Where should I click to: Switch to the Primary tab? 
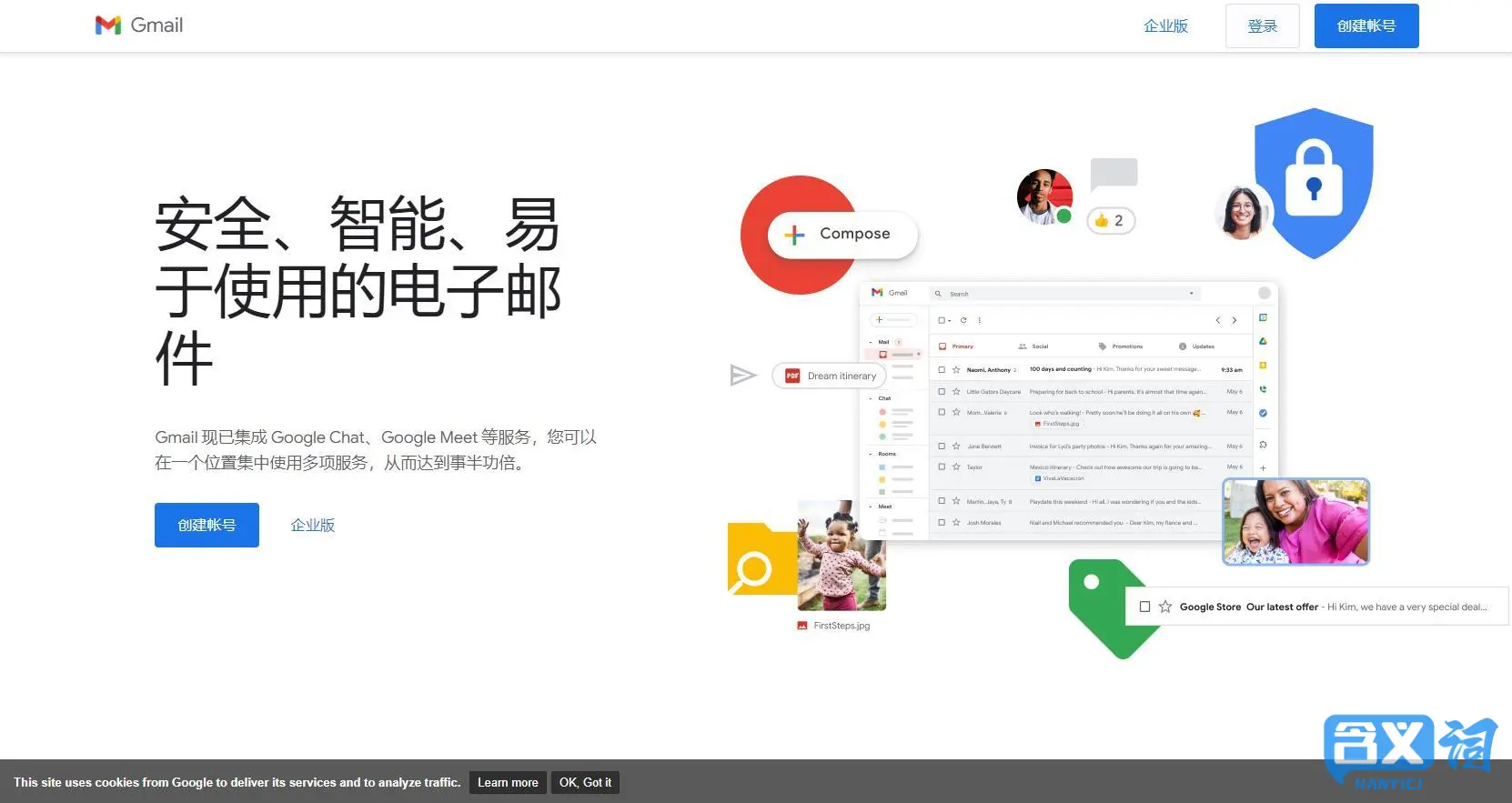click(x=957, y=346)
